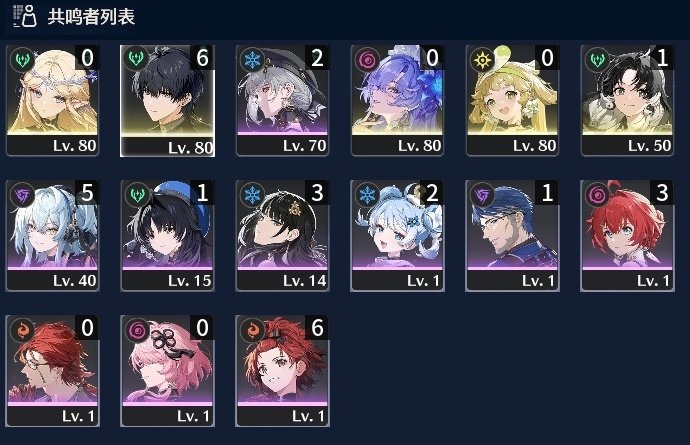Image resolution: width=690 pixels, height=445 pixels.
Task: Click Havoc swirl icon on purple-haired card
Action: pos(367,59)
